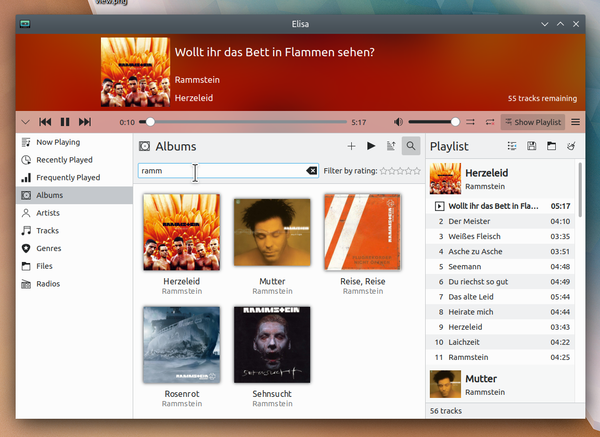The width and height of the screenshot is (600, 437).
Task: Switch to the Genres view
Action: coord(49,248)
